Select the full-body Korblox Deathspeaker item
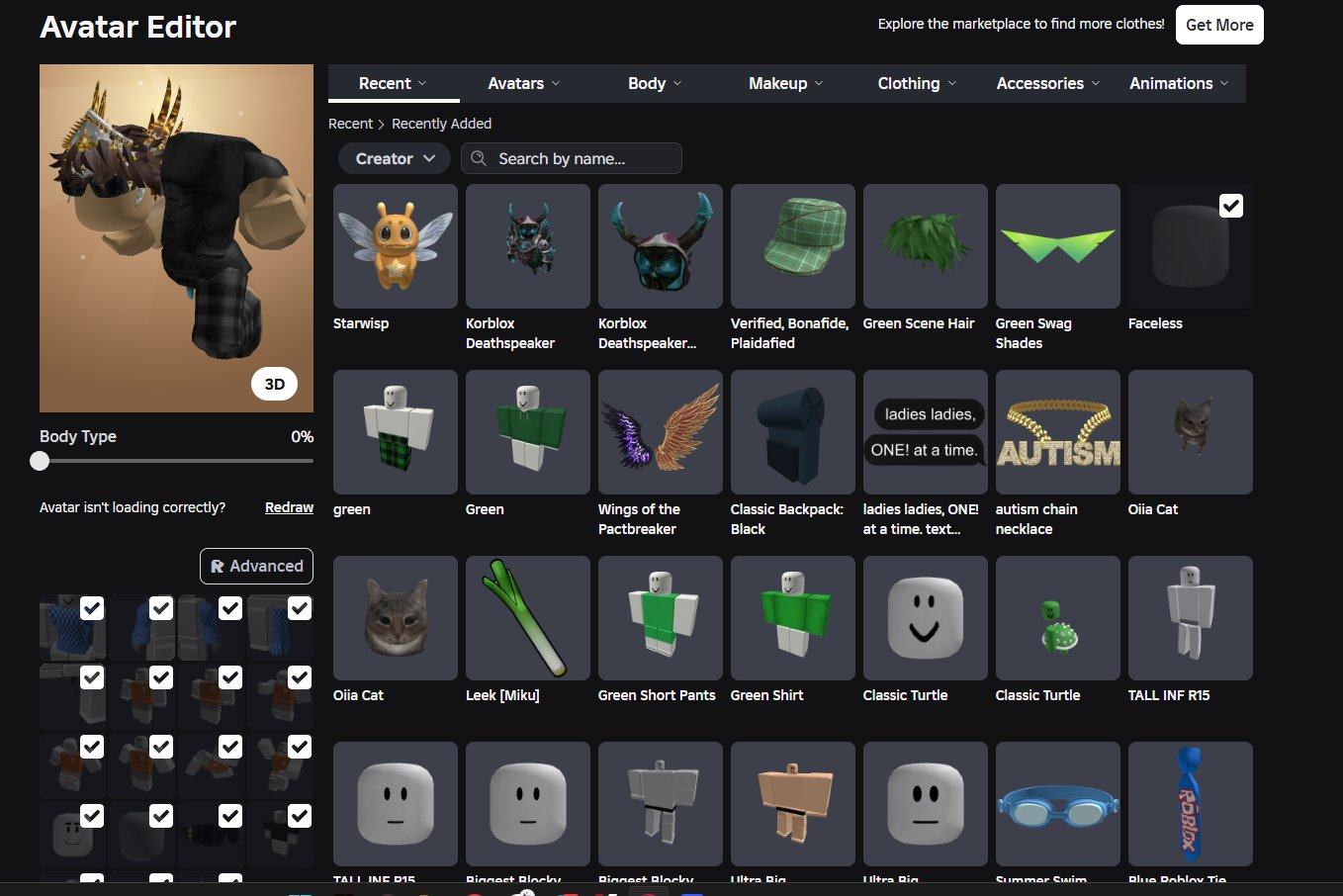This screenshot has height=896, width=1343. point(528,246)
